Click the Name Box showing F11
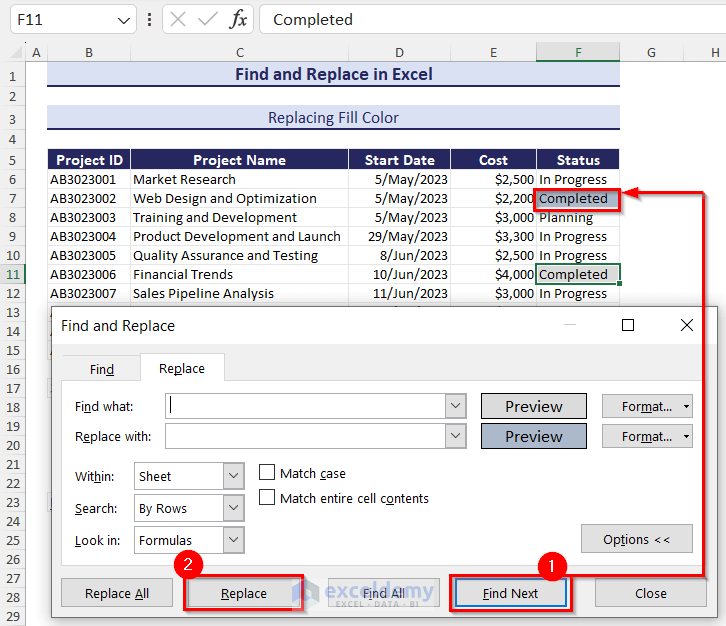This screenshot has width=726, height=626. tap(63, 19)
